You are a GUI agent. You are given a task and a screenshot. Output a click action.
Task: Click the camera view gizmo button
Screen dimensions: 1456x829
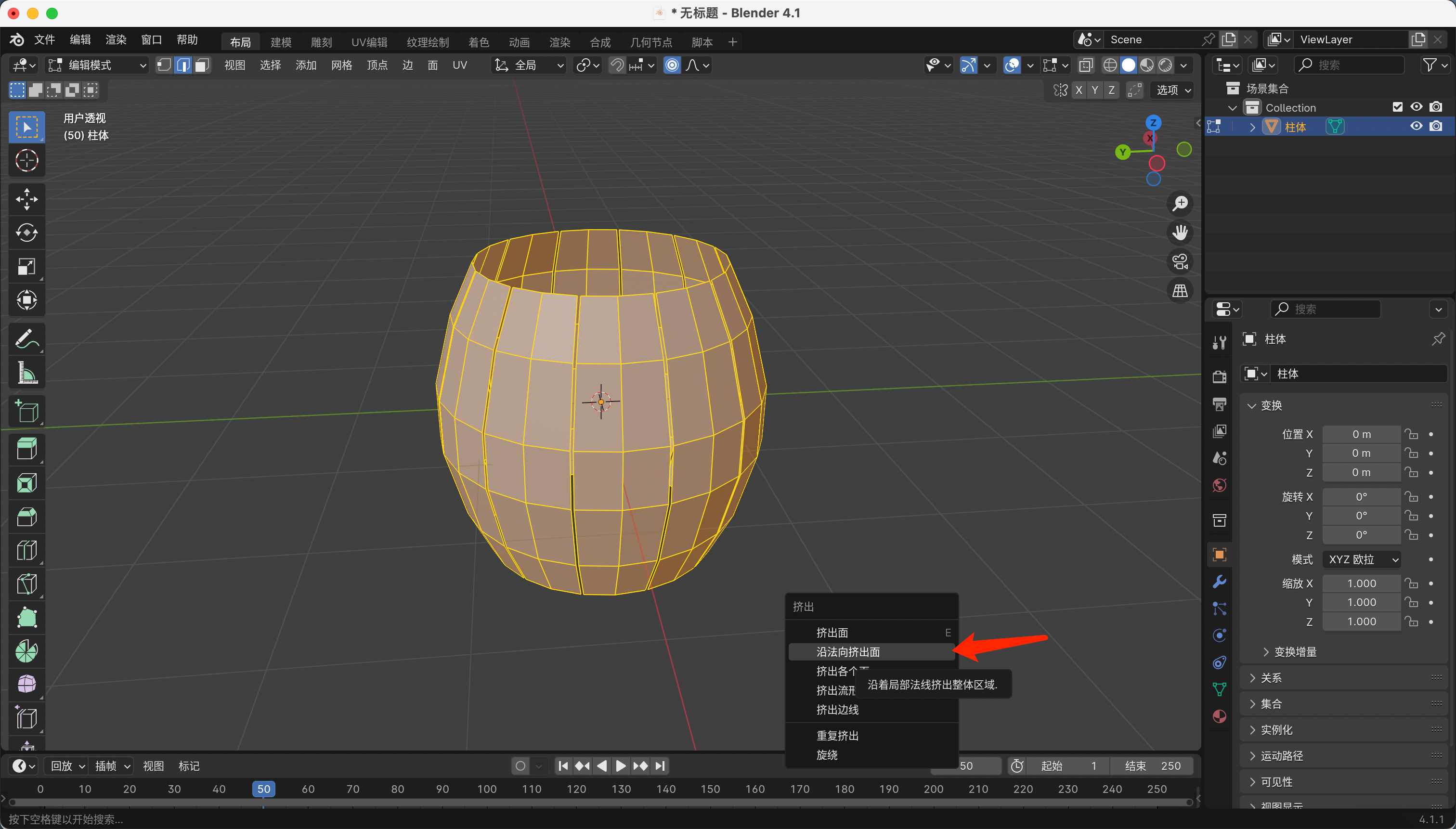click(x=1180, y=262)
